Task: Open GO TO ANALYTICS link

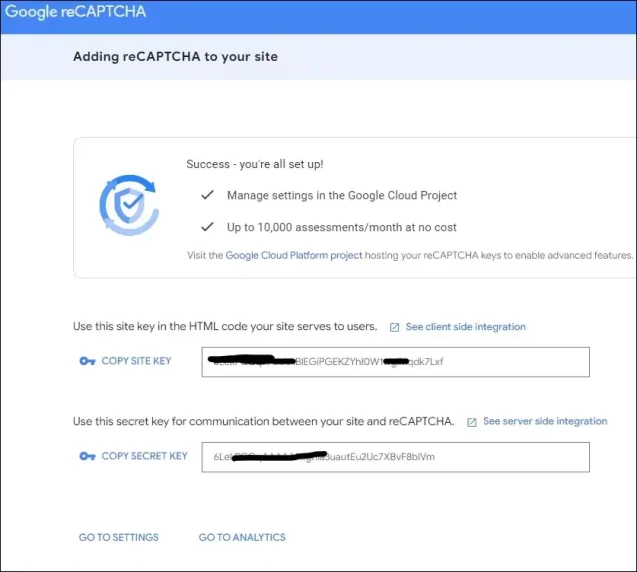Action: click(242, 537)
